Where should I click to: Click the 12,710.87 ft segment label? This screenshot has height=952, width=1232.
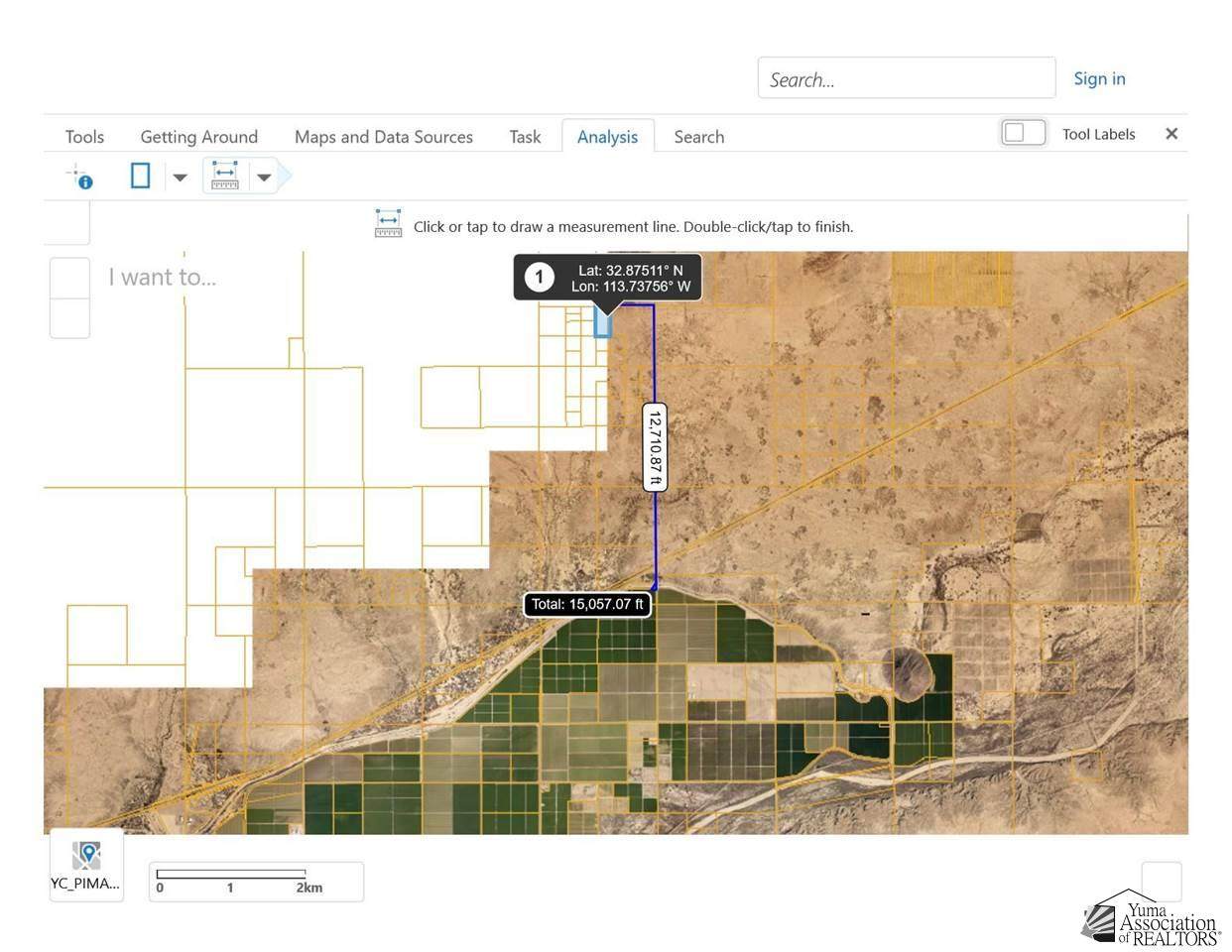click(655, 447)
